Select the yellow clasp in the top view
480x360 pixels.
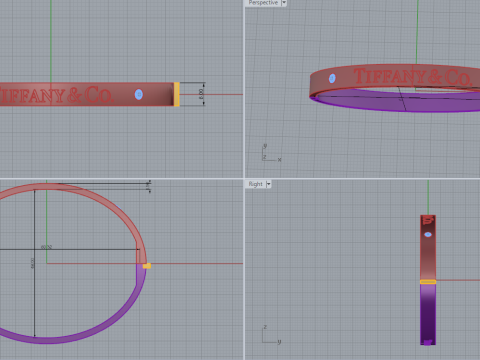pyautogui.click(x=147, y=266)
